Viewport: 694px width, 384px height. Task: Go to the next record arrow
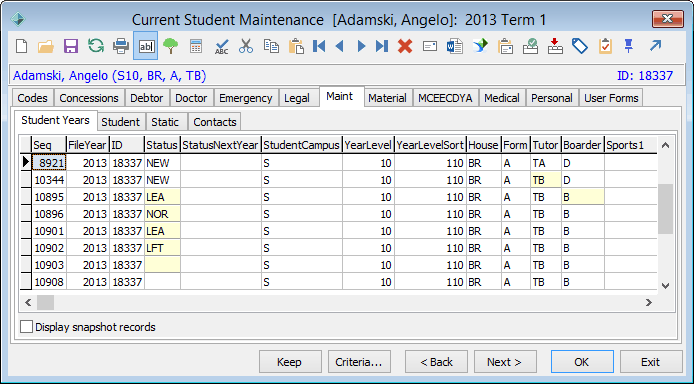pos(361,46)
